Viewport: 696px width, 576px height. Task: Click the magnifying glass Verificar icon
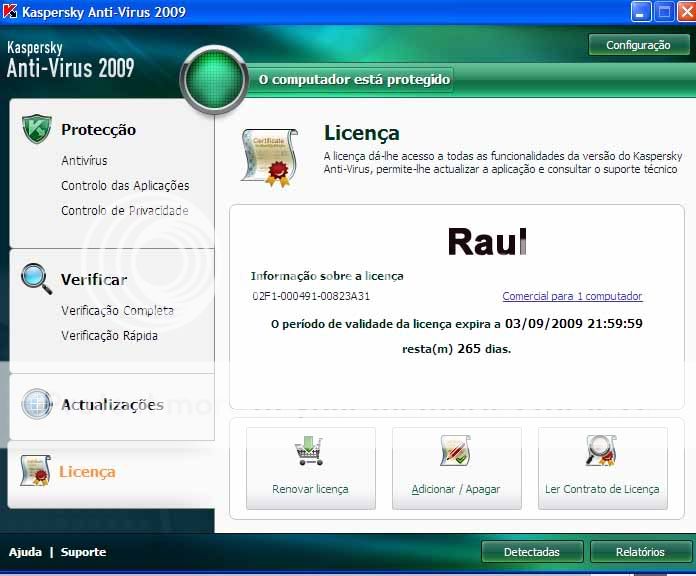click(x=37, y=279)
